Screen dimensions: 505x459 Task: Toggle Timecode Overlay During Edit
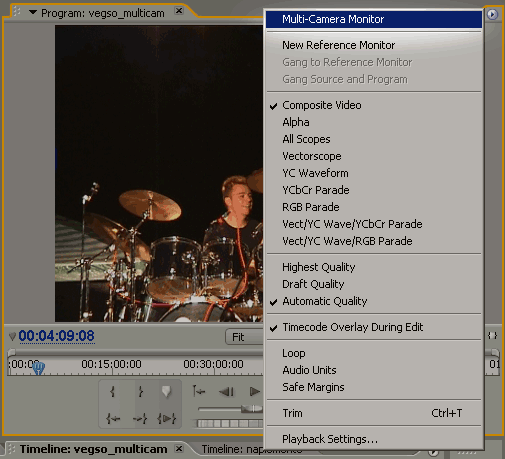pos(374,327)
